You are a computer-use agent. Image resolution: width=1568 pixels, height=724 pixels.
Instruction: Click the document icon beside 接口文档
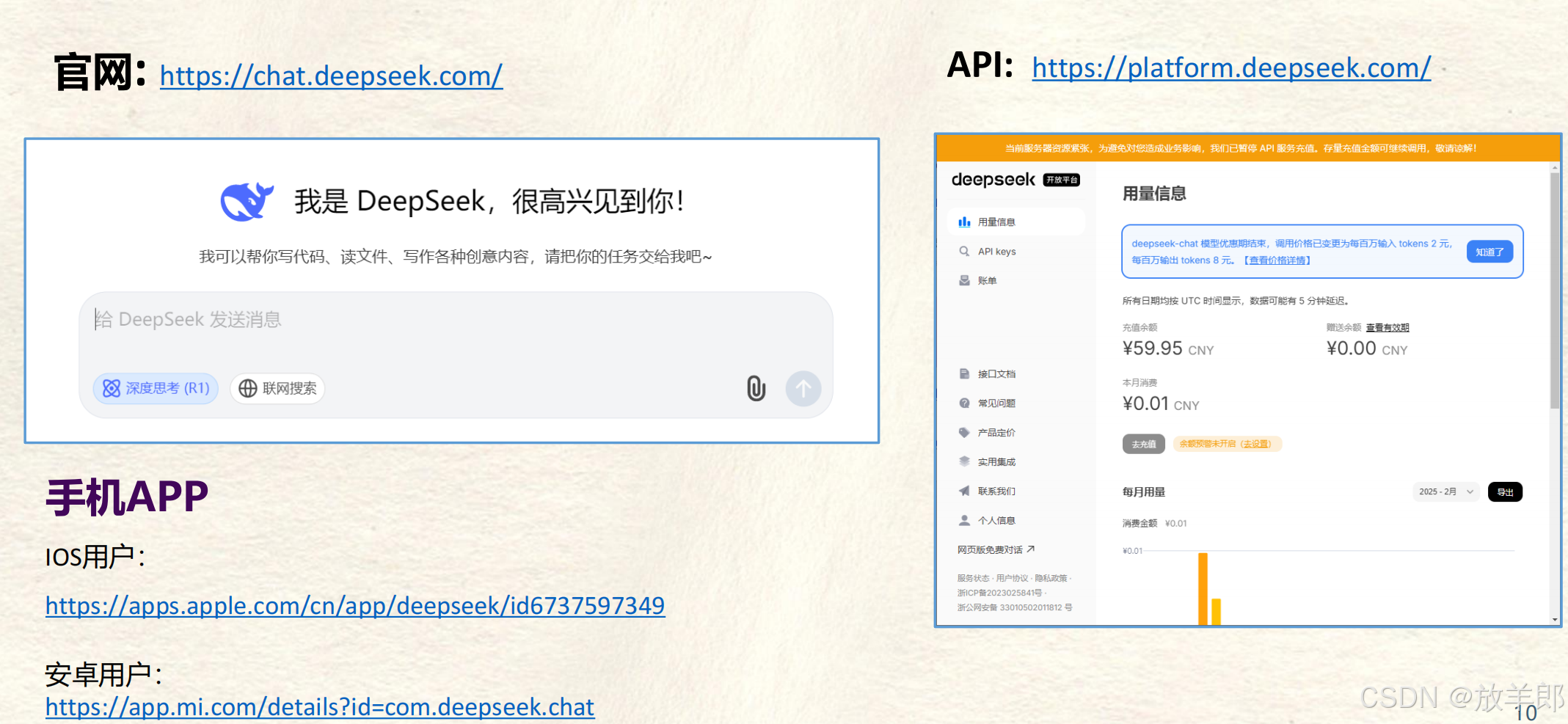point(964,373)
